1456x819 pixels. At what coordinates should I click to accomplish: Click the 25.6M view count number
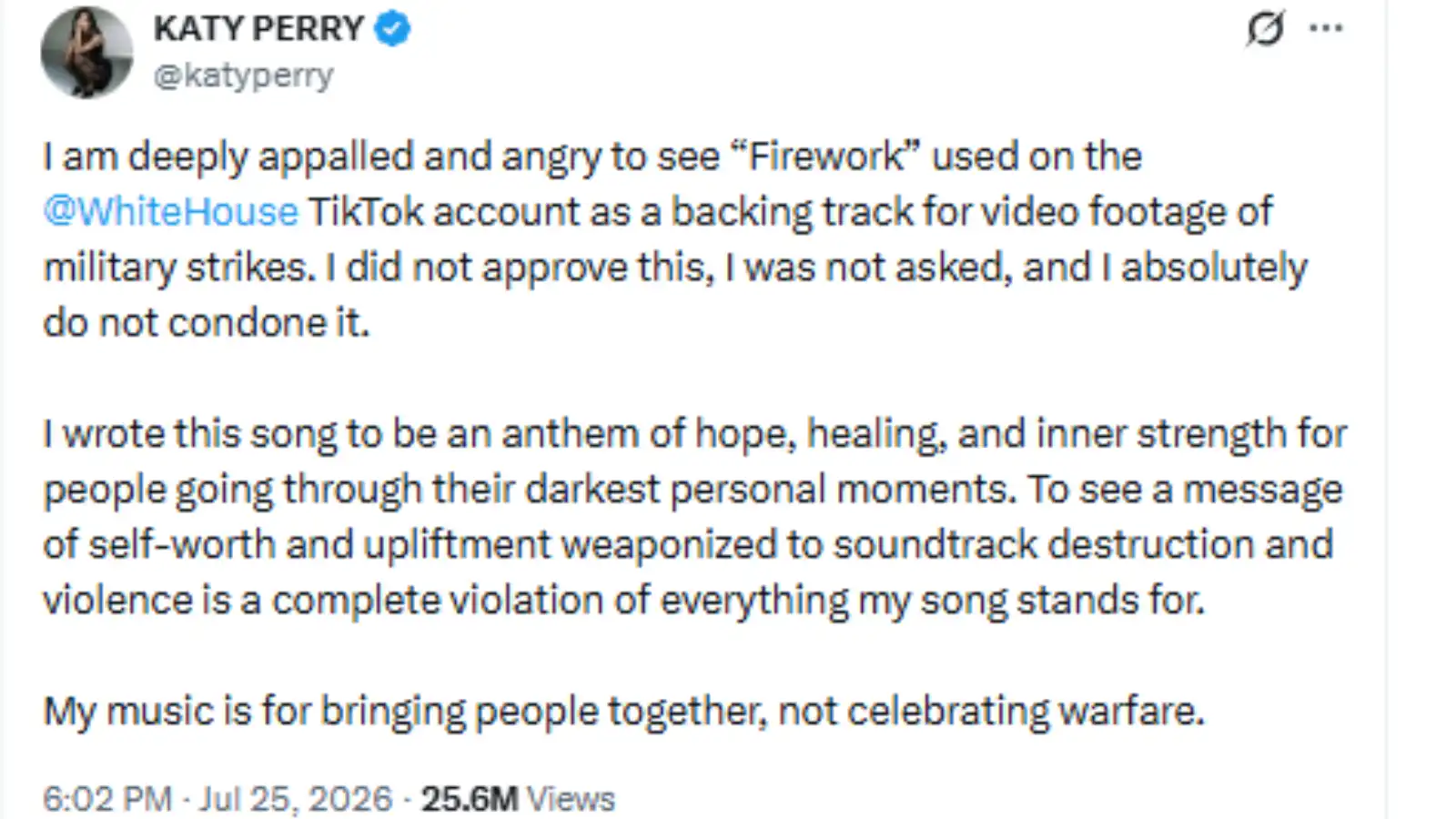[x=470, y=799]
